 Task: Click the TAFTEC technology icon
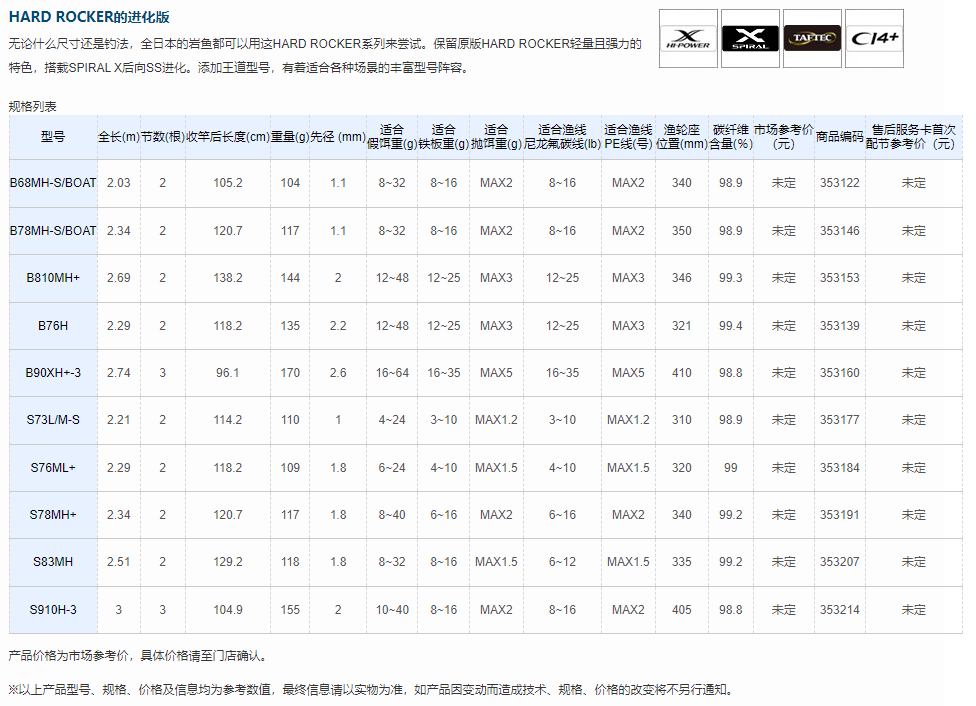pyautogui.click(x=812, y=38)
